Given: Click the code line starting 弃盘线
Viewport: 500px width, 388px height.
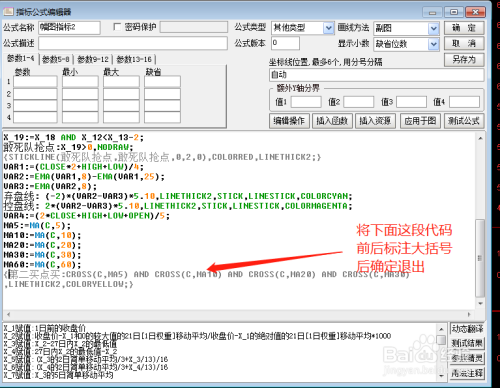Looking at the screenshot, I should pyautogui.click(x=178, y=196).
